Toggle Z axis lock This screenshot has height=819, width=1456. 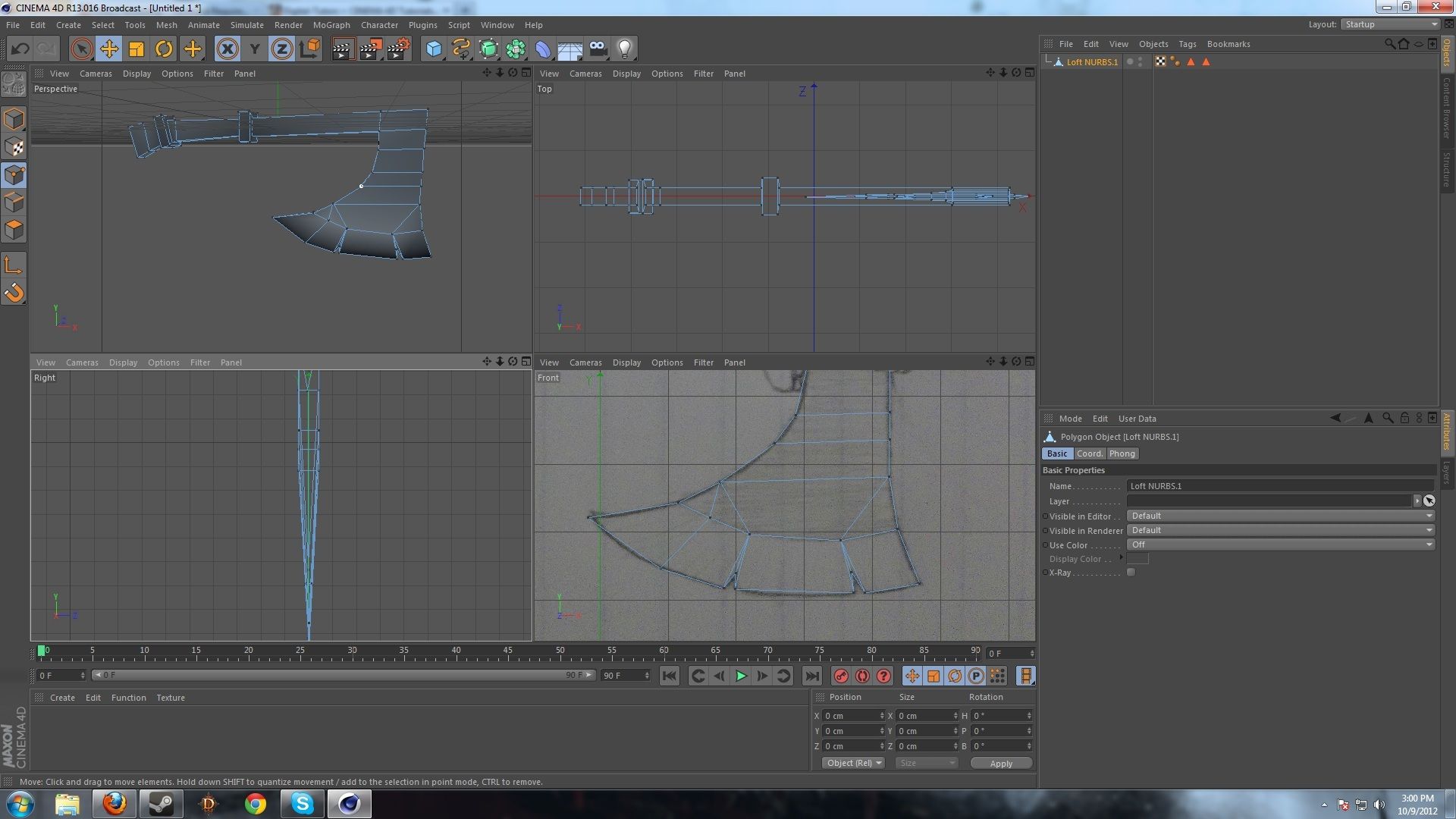281,49
